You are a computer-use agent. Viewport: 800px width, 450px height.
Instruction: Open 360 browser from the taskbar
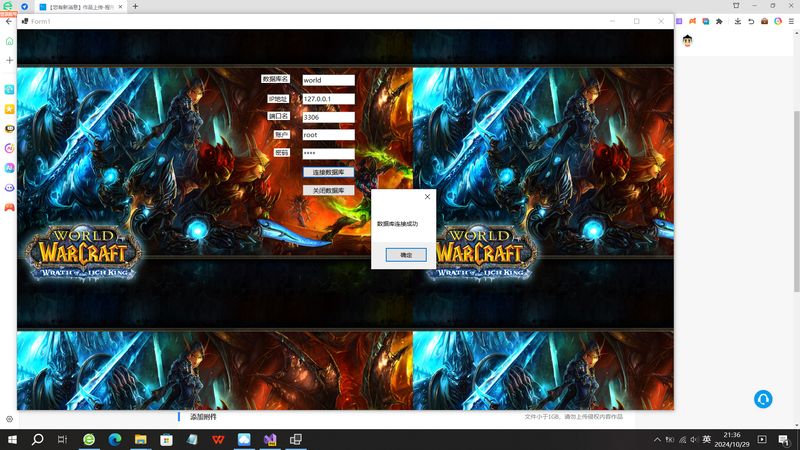tap(89, 439)
